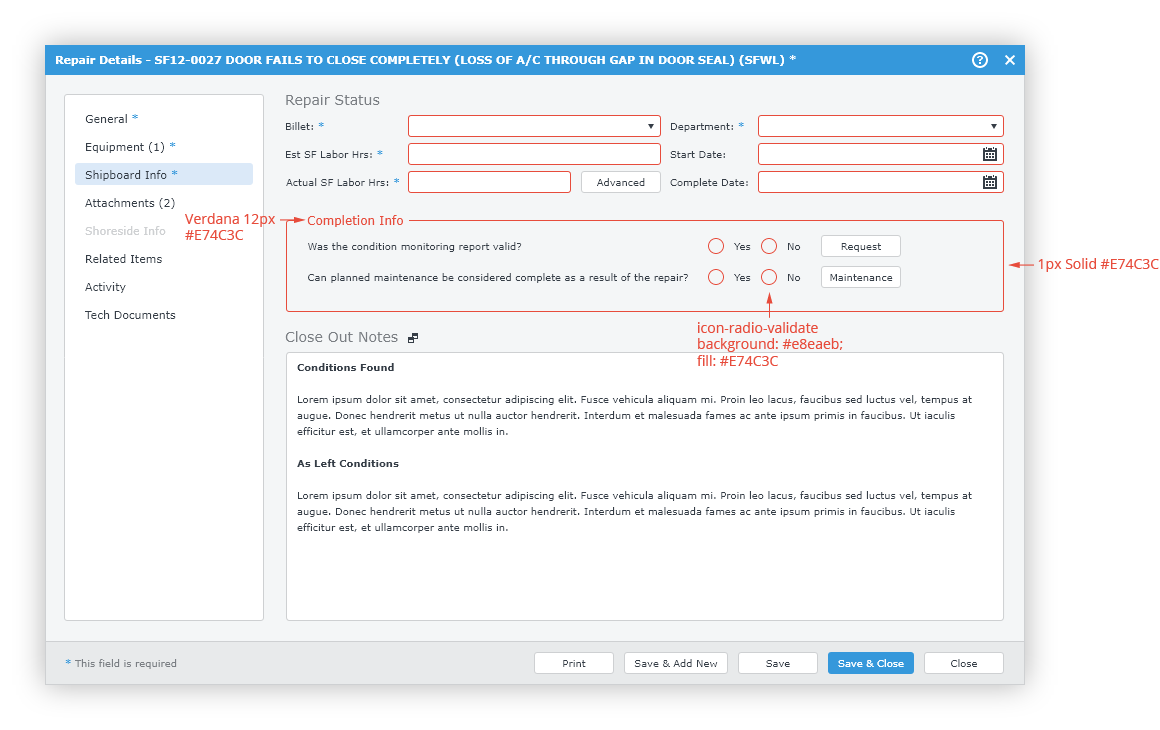This screenshot has width=1160, height=730.
Task: Click the Save & Close button
Action: pyautogui.click(x=871, y=663)
